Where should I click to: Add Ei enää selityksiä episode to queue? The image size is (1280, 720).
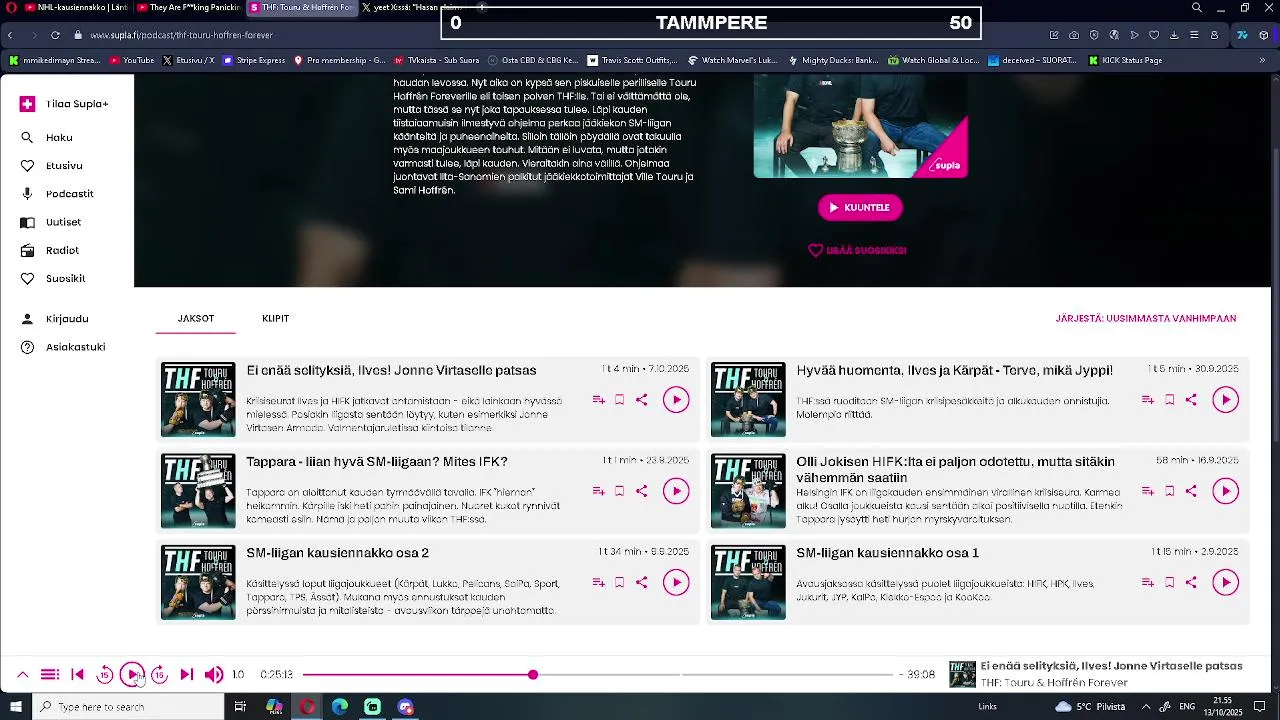598,400
